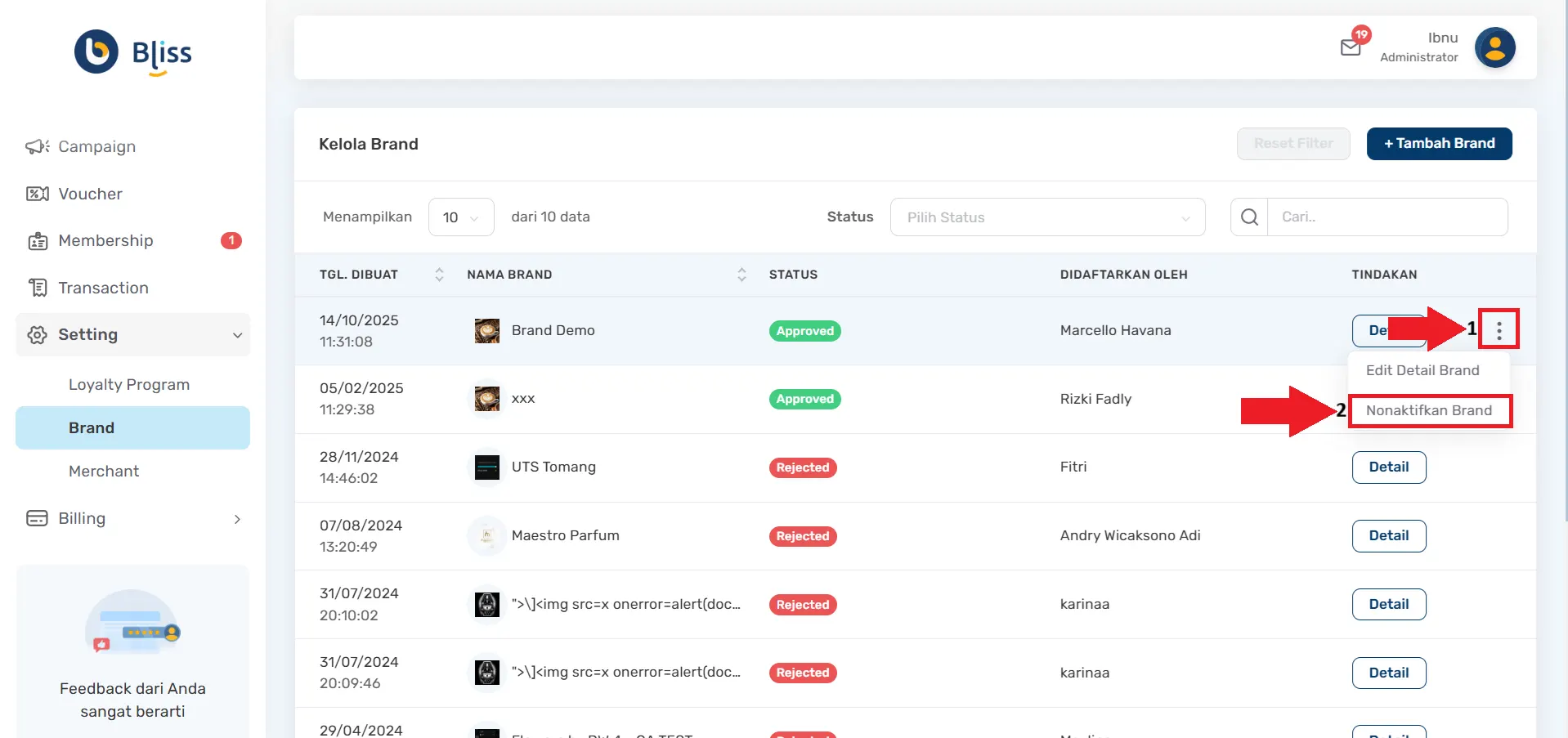Open the Membership sidebar item
Viewport: 1568px width, 738px height.
click(105, 241)
